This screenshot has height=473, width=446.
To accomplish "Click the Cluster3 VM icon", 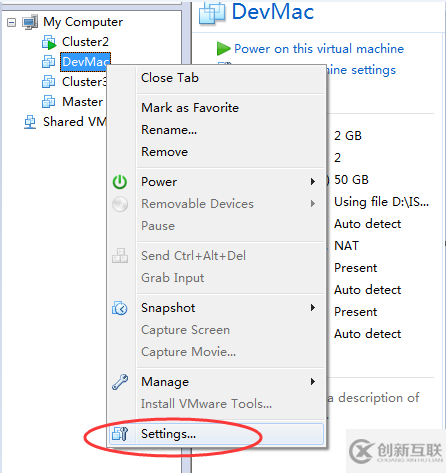I will click(49, 82).
